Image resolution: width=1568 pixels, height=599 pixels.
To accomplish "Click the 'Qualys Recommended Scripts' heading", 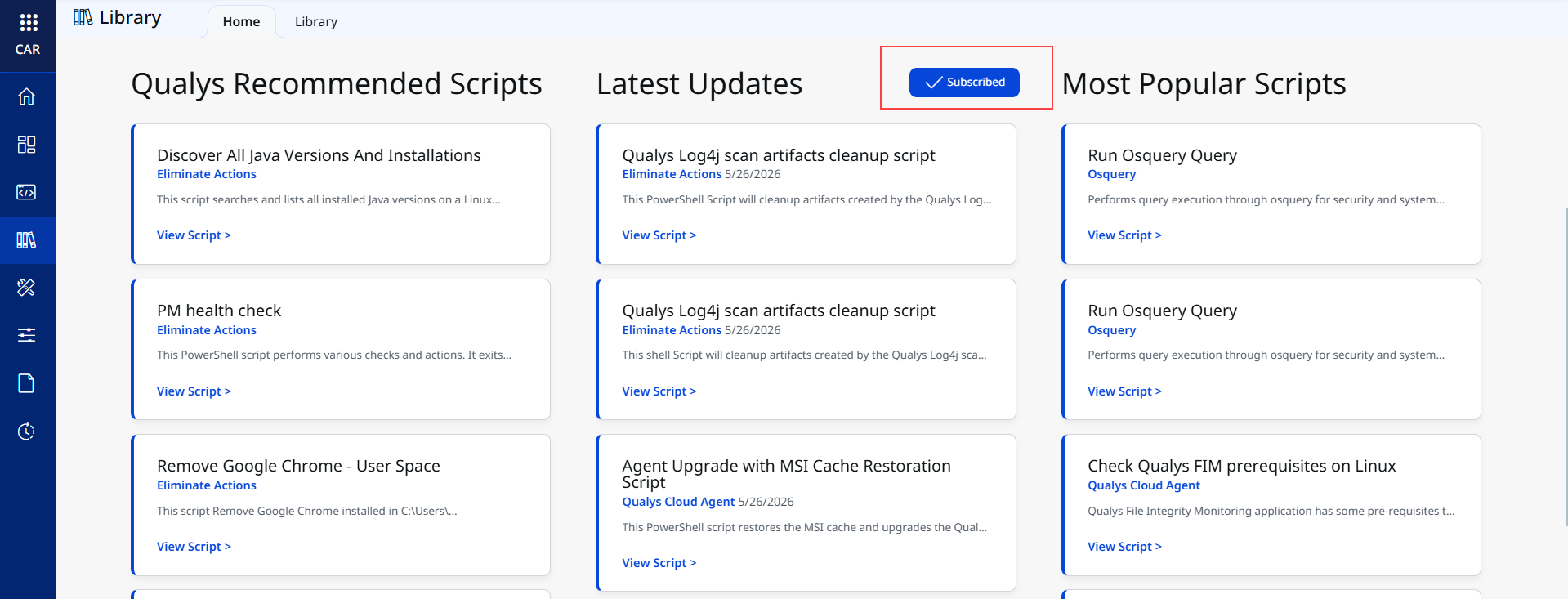I will (x=337, y=83).
